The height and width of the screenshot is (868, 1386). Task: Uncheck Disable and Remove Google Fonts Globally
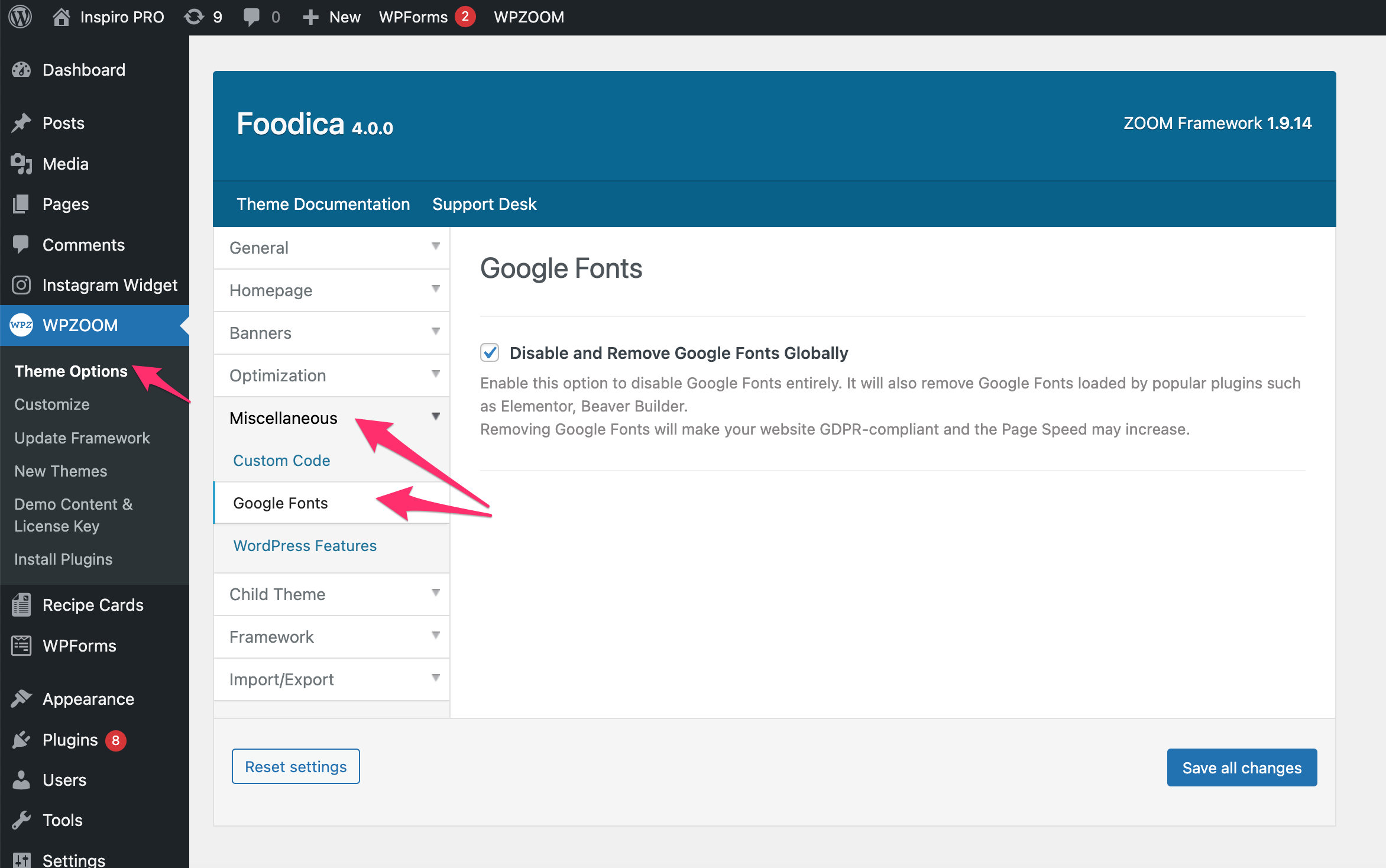(490, 352)
